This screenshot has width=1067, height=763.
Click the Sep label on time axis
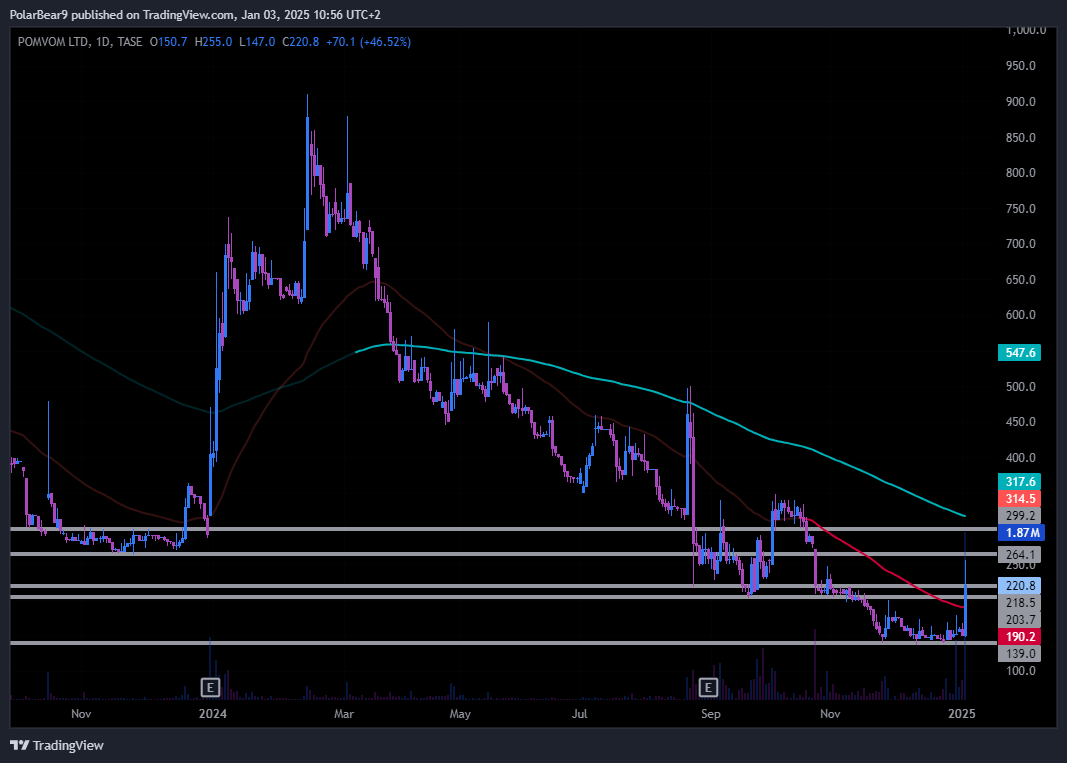[710, 713]
